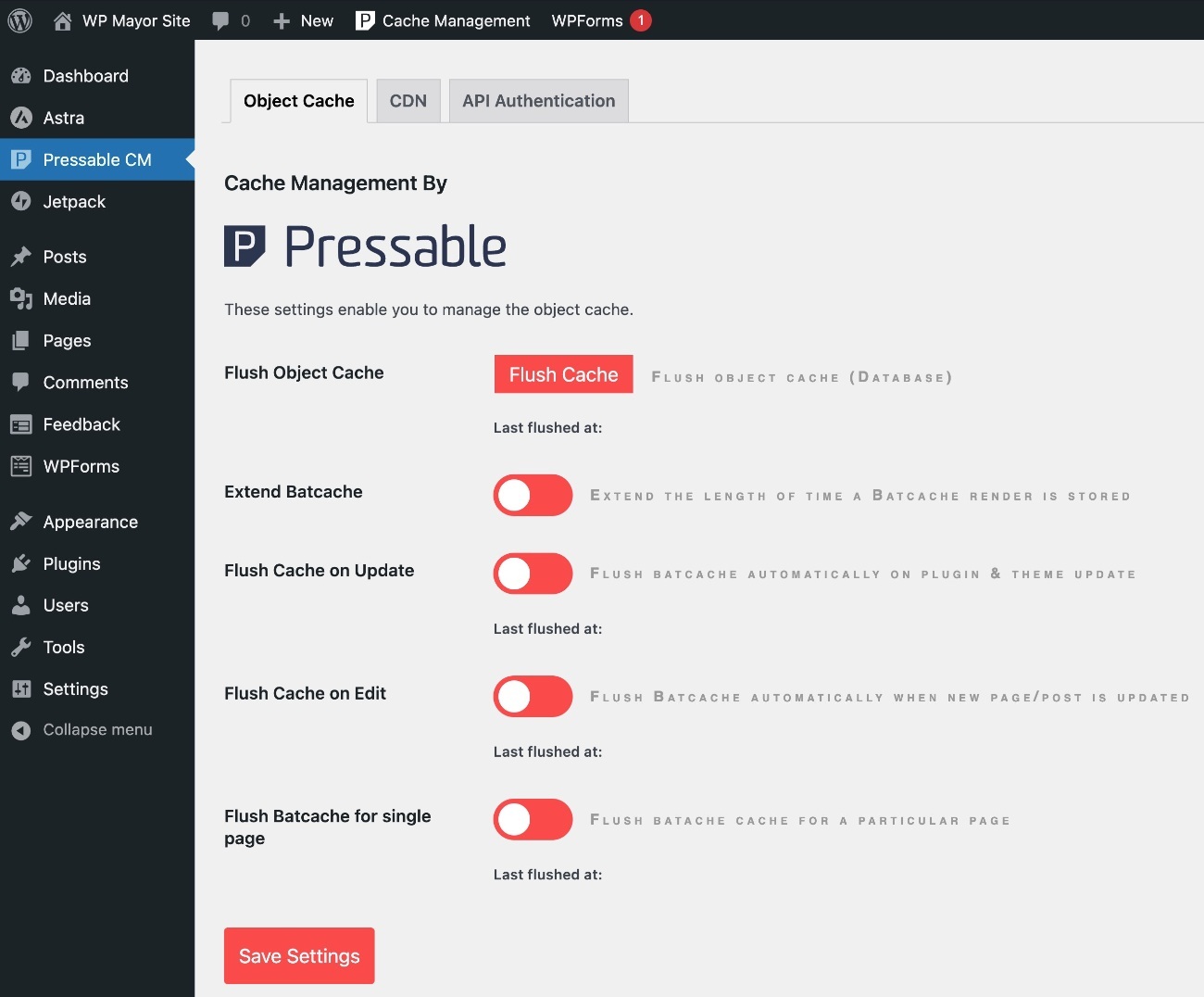Click the Tools wrench icon

point(21,647)
